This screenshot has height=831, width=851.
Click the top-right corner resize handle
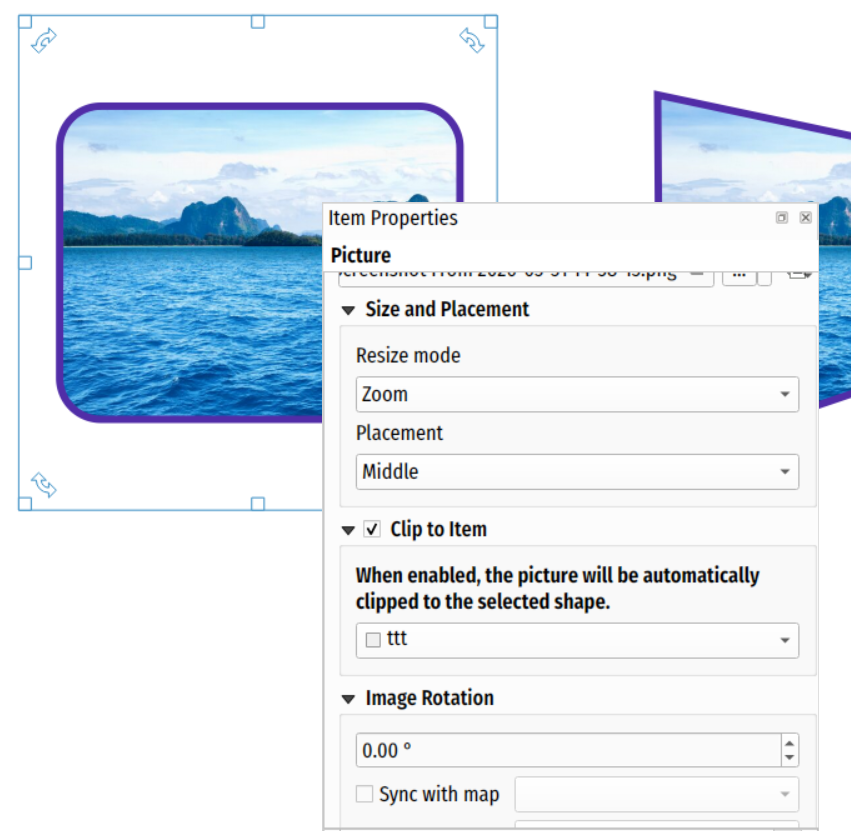click(x=491, y=22)
